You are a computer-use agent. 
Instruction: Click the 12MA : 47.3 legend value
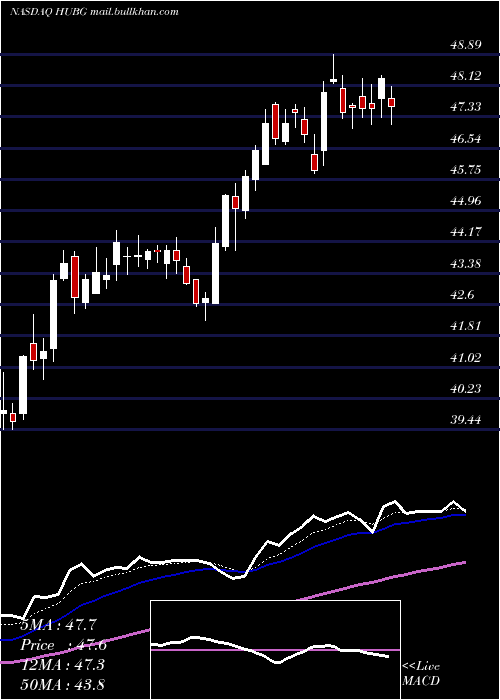(62, 664)
